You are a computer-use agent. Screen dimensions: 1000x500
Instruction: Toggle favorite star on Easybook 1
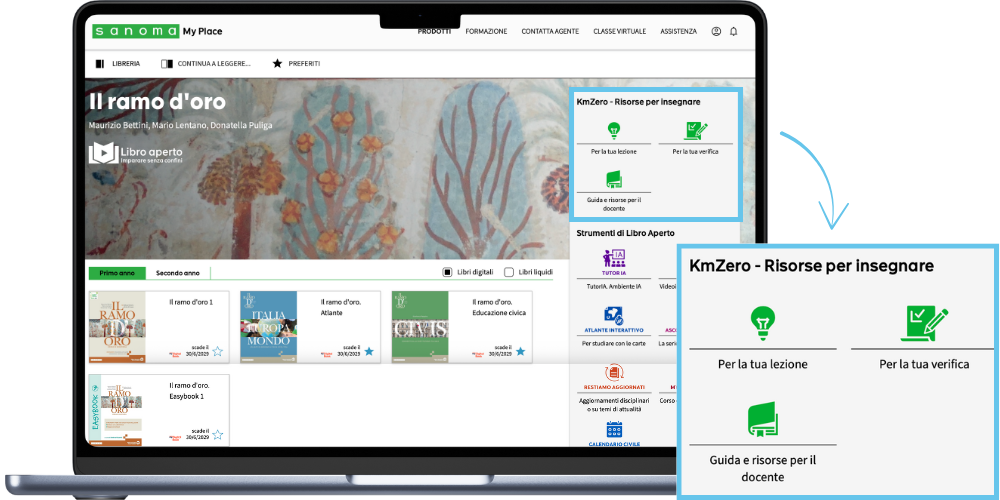[217, 435]
